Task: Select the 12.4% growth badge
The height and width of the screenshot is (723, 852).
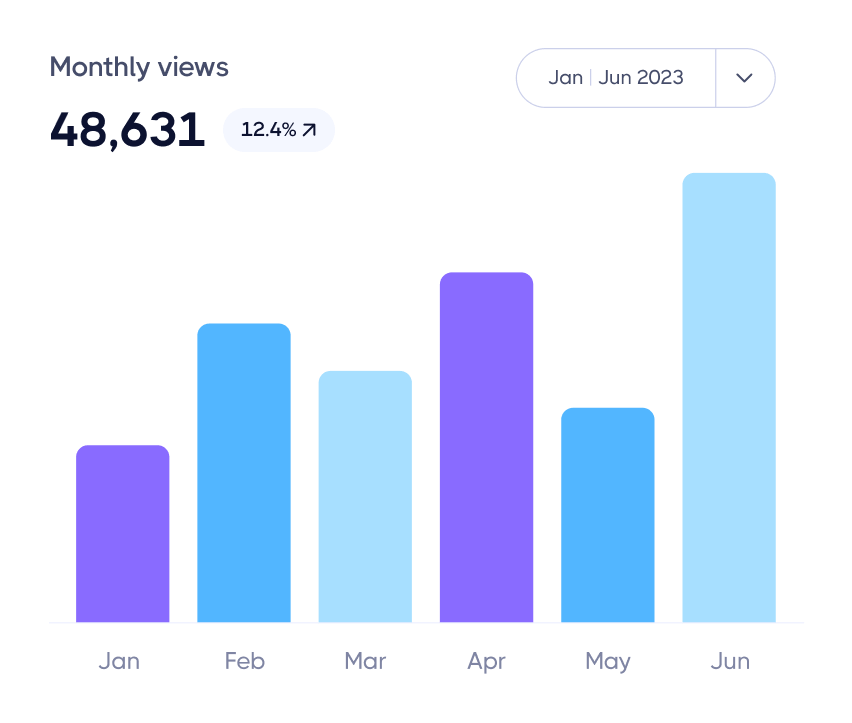Action: (278, 129)
